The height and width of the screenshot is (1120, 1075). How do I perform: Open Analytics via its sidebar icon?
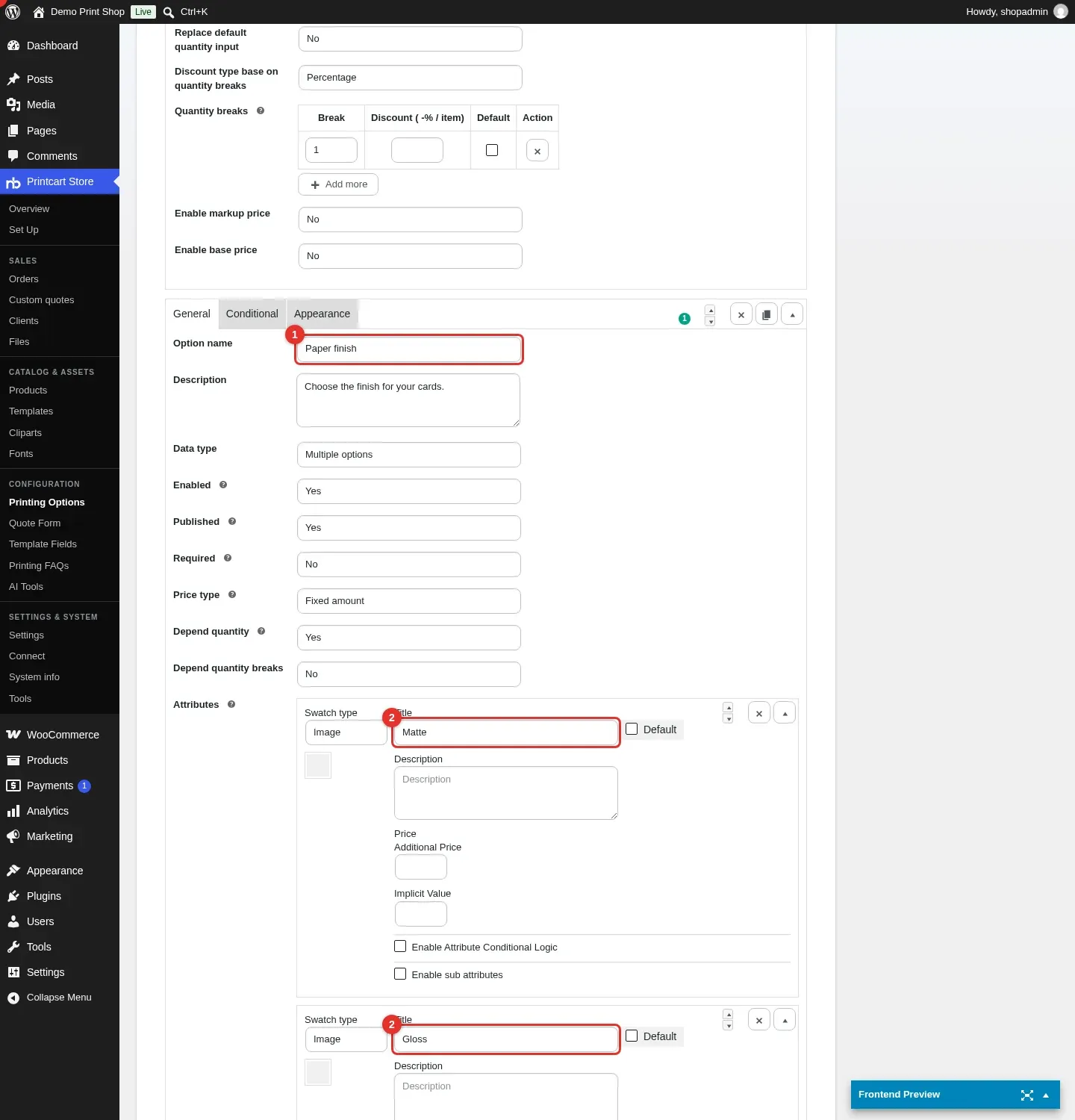pyautogui.click(x=13, y=811)
